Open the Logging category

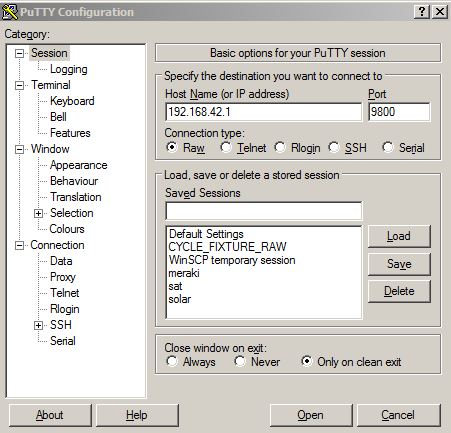pyautogui.click(x=69, y=69)
